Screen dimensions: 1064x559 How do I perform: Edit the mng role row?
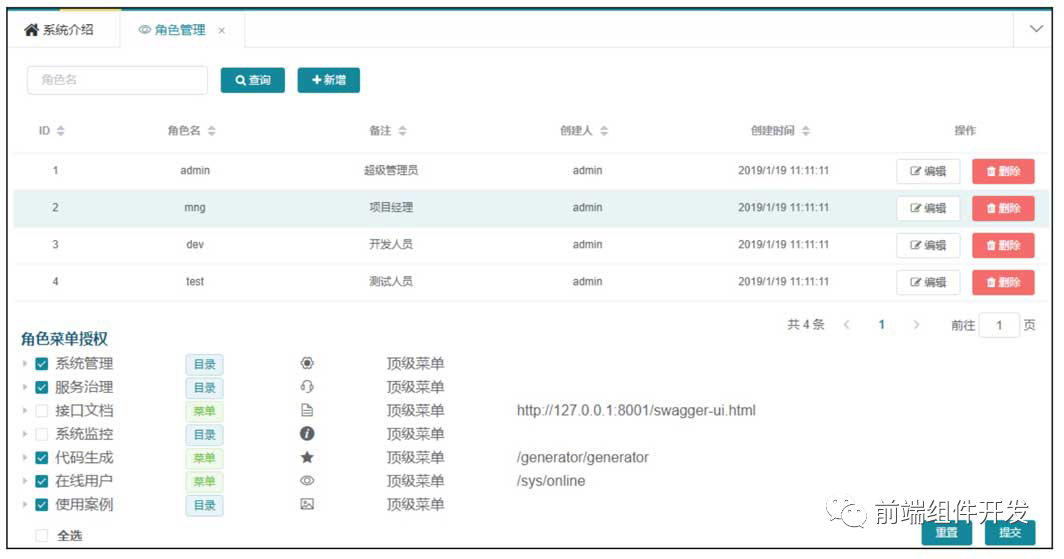[x=928, y=208]
